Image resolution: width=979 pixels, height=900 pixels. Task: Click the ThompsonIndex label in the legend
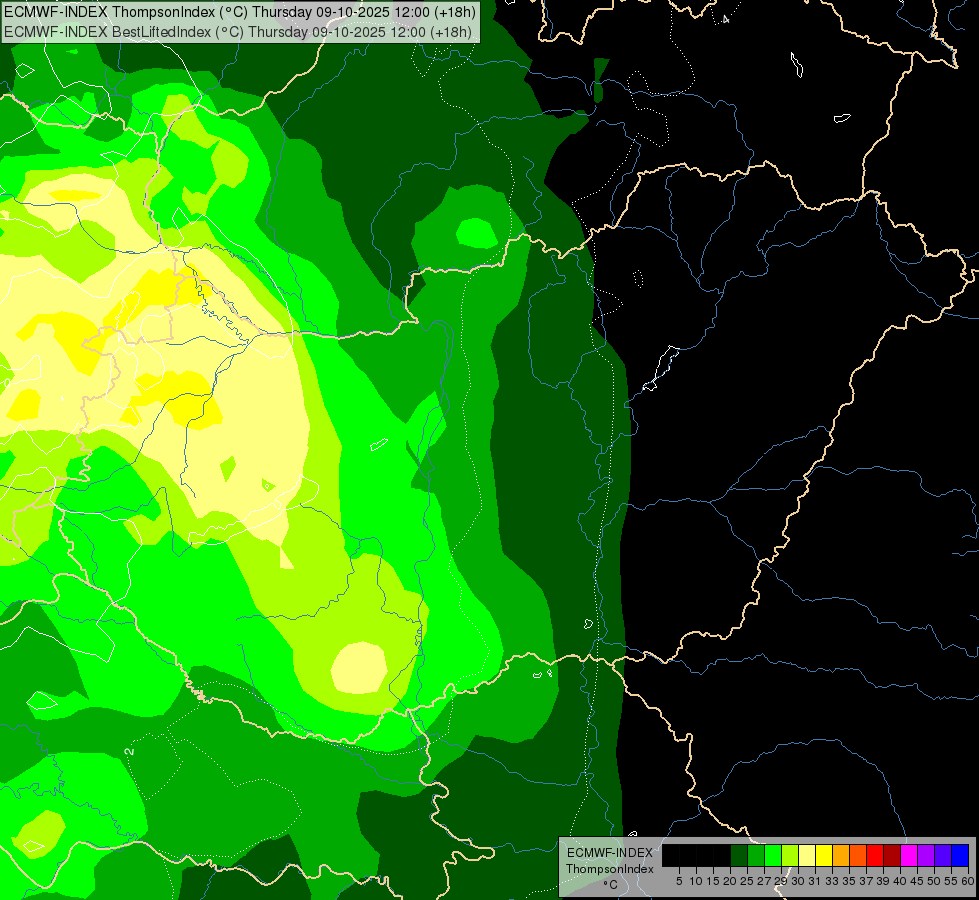(610, 869)
